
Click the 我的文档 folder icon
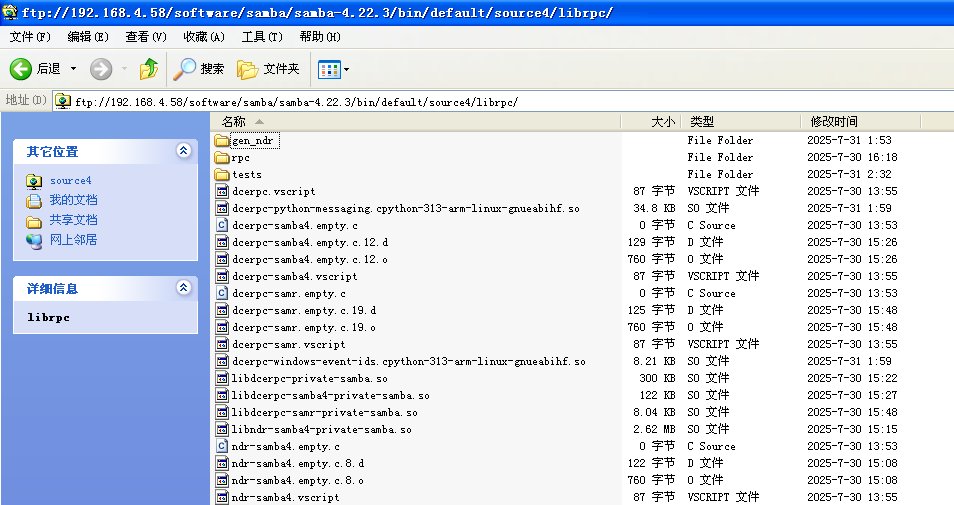(34, 201)
